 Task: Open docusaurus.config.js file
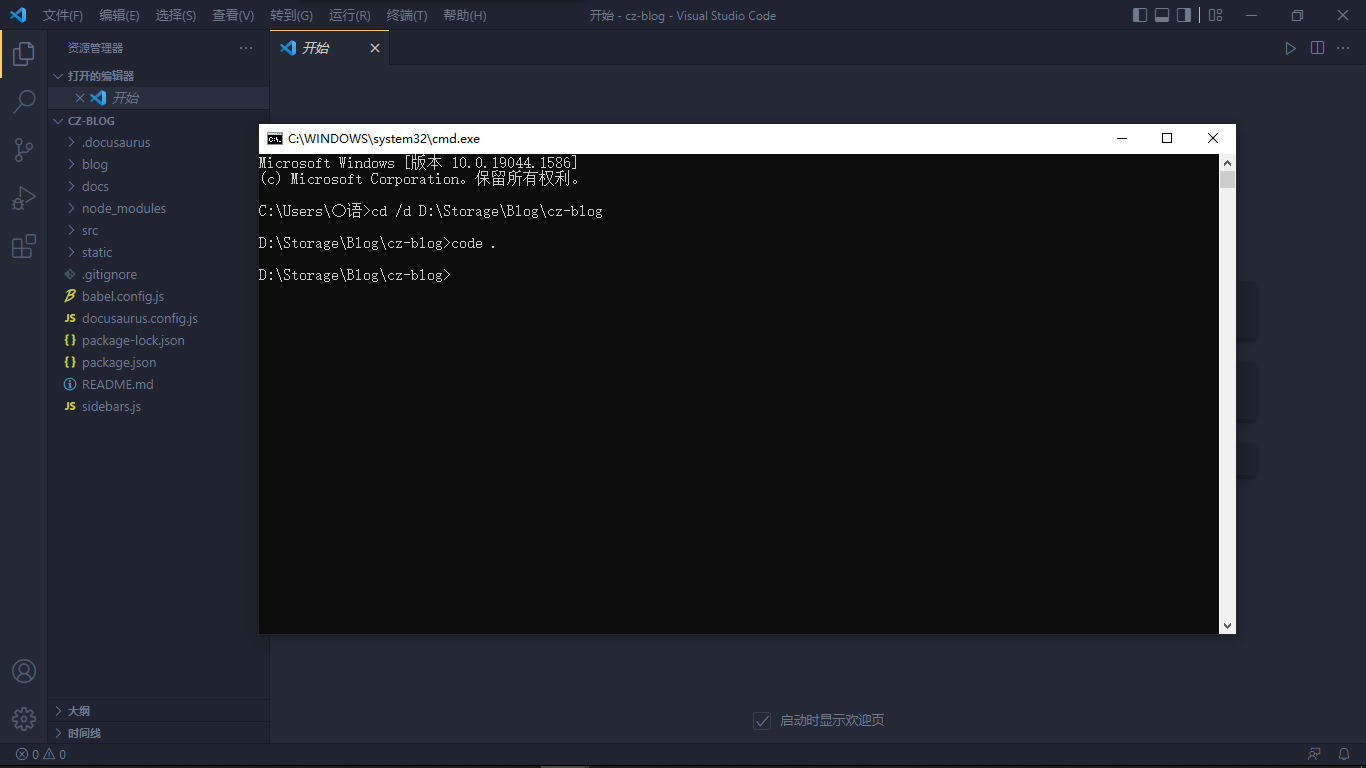[159, 318]
